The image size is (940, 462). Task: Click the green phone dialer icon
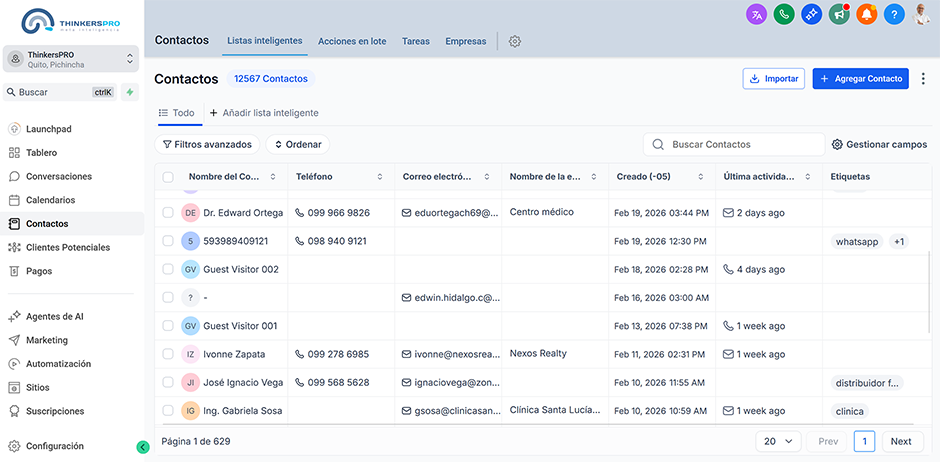[784, 14]
